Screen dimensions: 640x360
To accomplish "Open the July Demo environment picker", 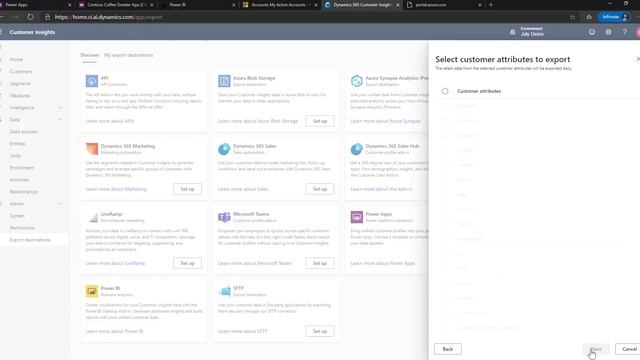I will pos(532,31).
